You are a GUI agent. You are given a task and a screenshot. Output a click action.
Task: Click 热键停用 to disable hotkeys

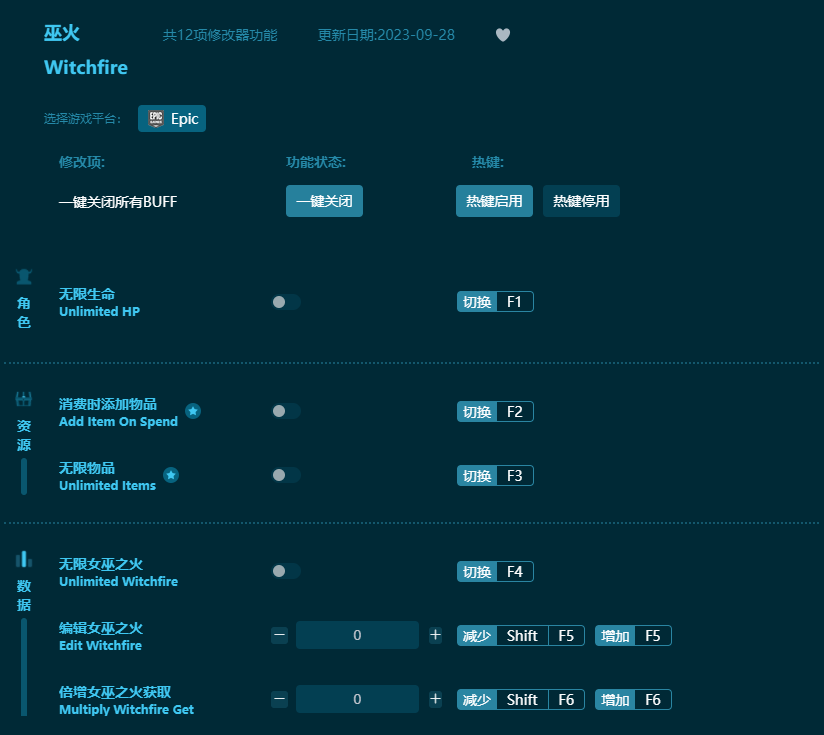click(x=581, y=201)
